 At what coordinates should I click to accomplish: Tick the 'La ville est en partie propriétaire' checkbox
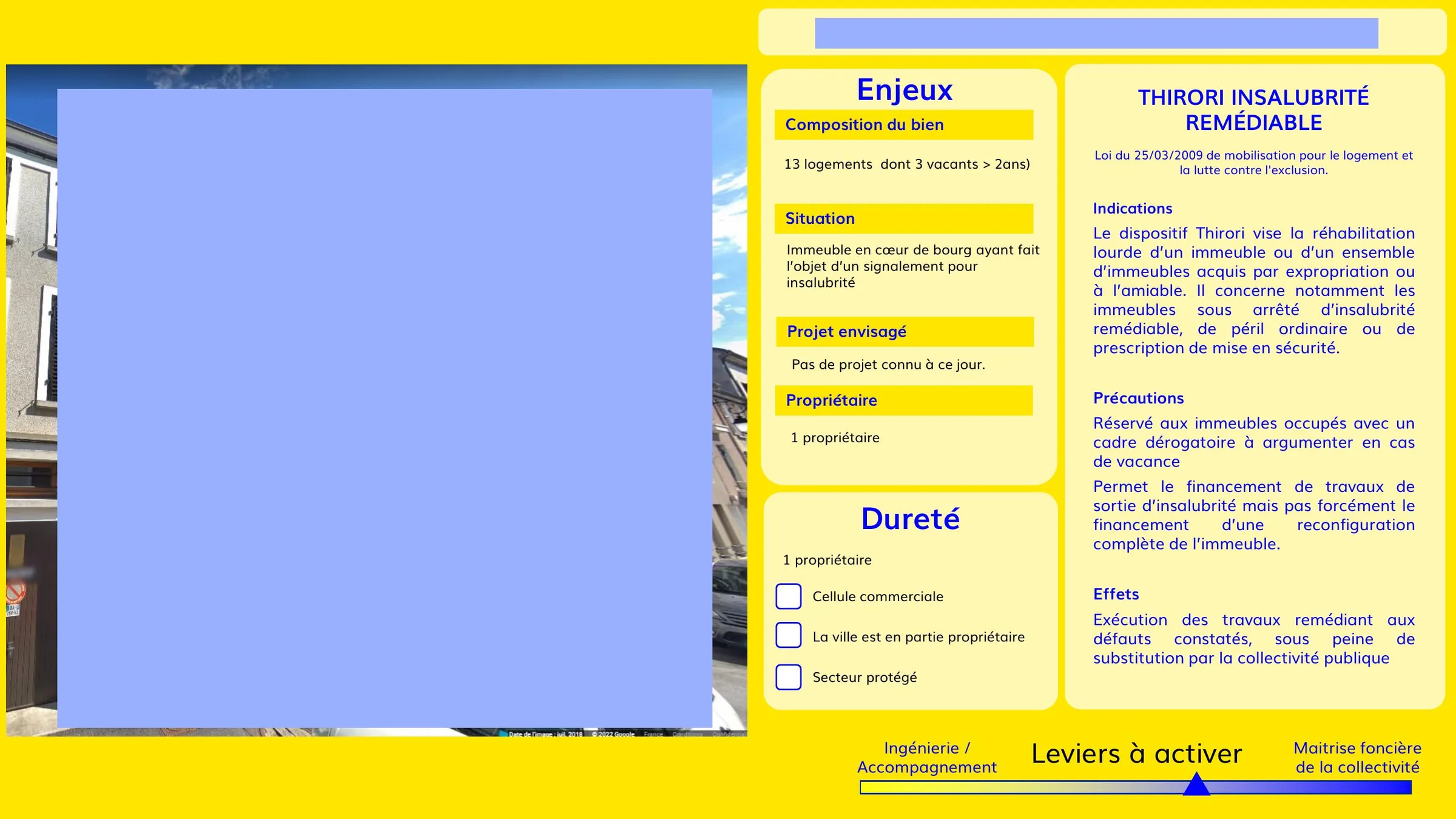coord(788,635)
